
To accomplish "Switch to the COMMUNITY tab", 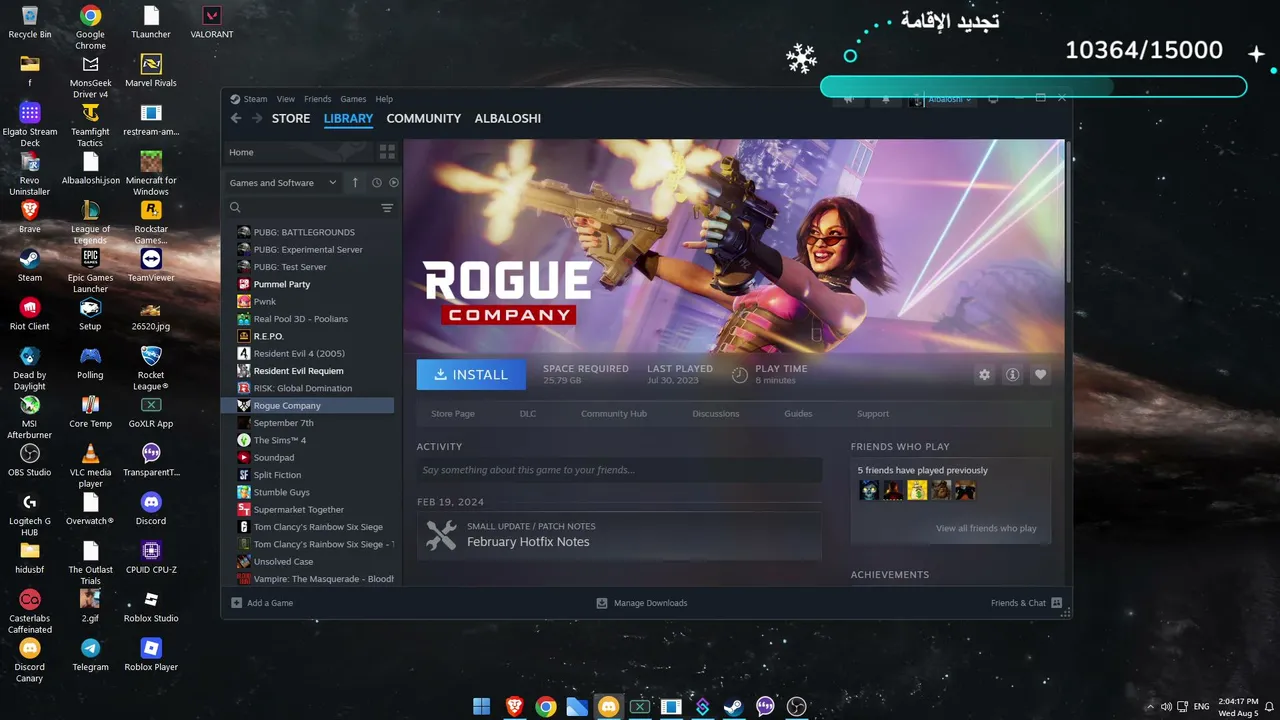I will point(424,118).
